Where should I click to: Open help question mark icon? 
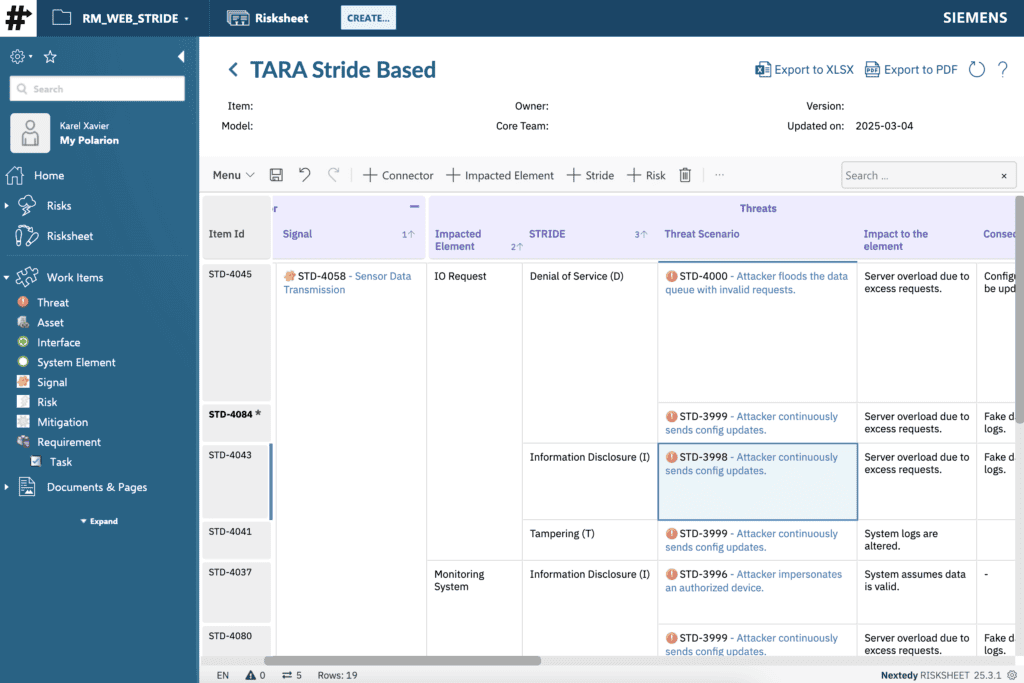coord(1002,69)
